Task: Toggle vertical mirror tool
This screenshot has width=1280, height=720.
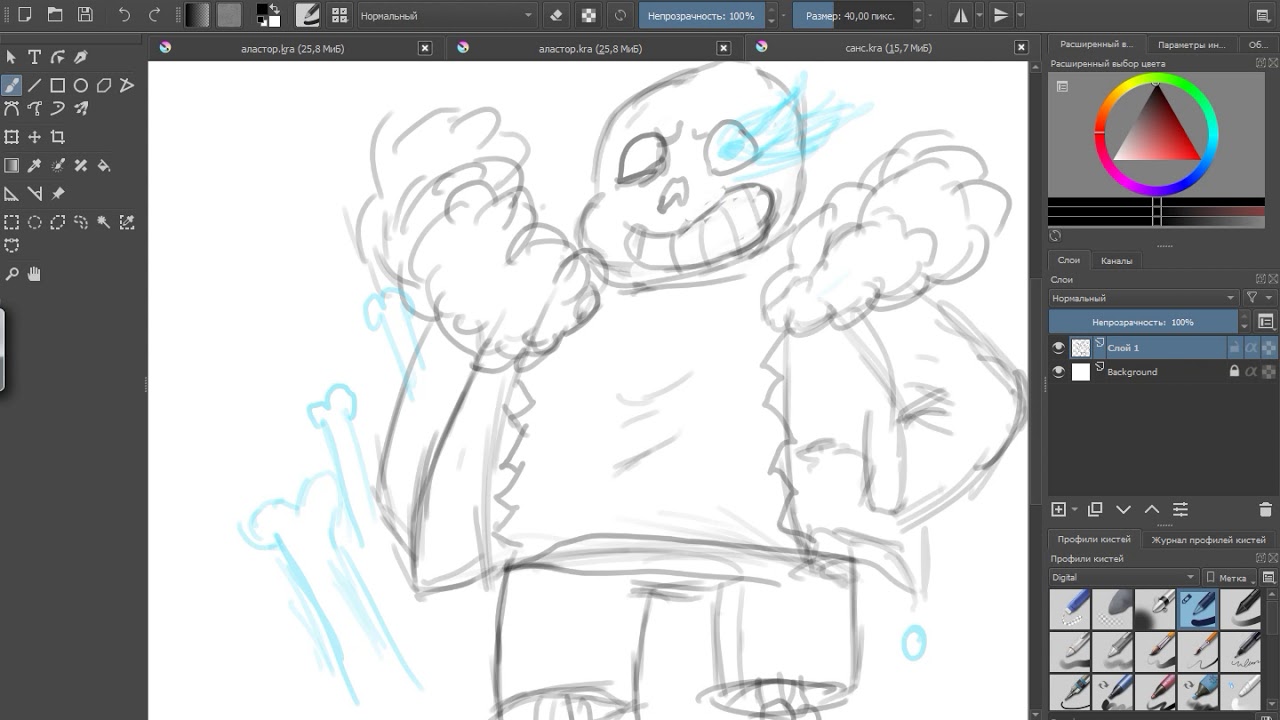Action: 1001,15
